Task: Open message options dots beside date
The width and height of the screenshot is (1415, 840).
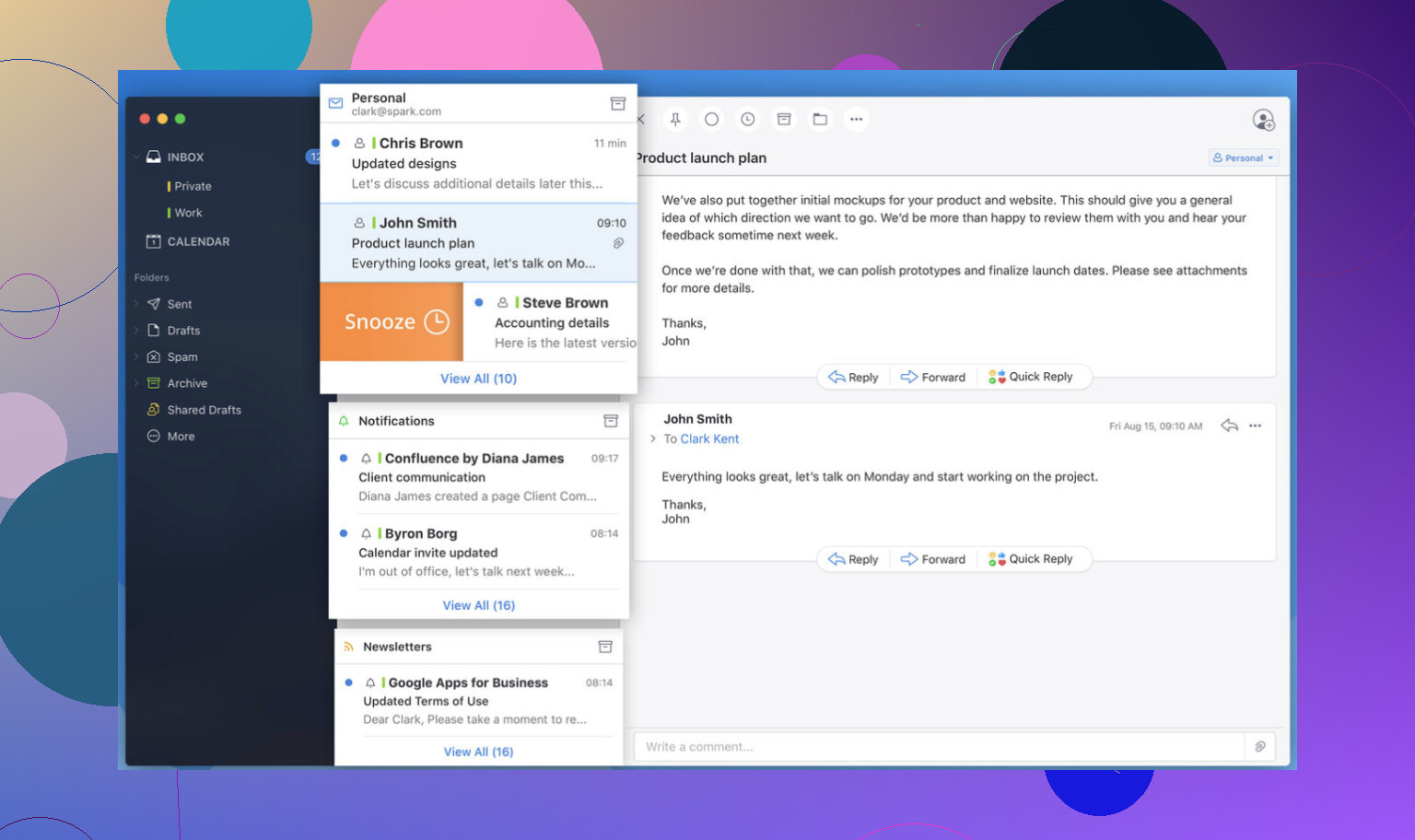Action: point(1255,426)
